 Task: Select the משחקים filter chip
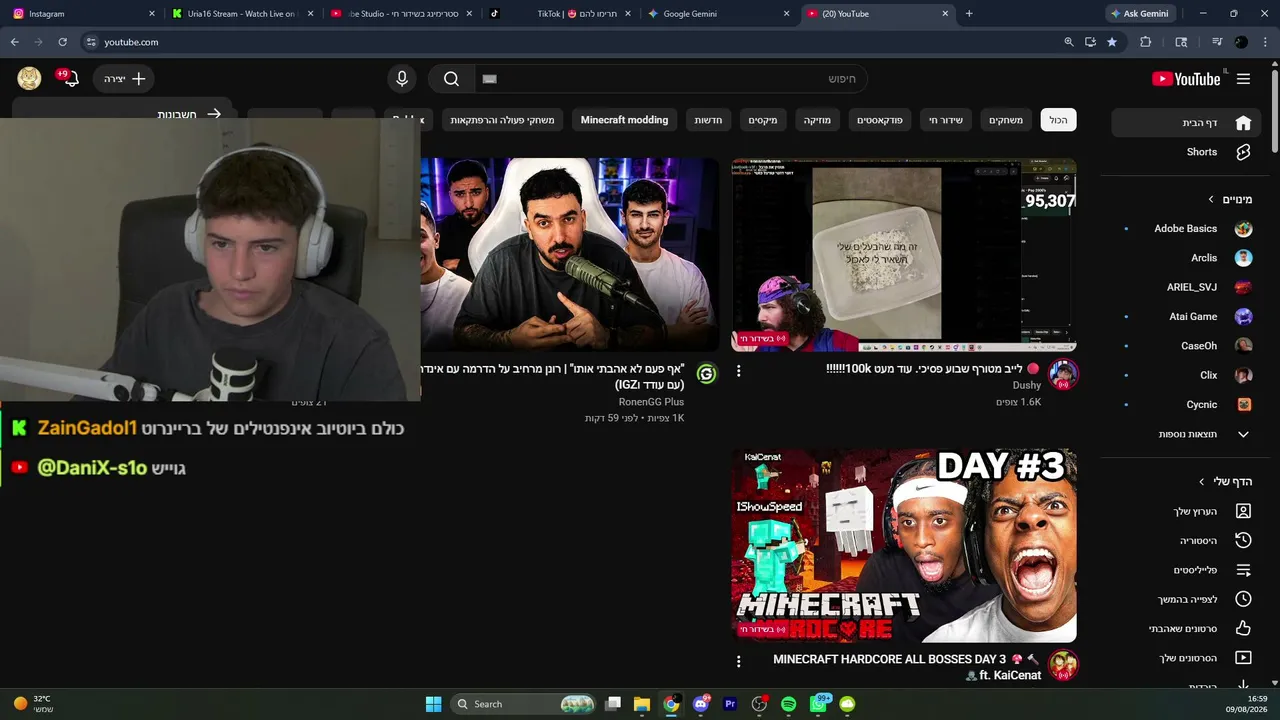point(1006,120)
